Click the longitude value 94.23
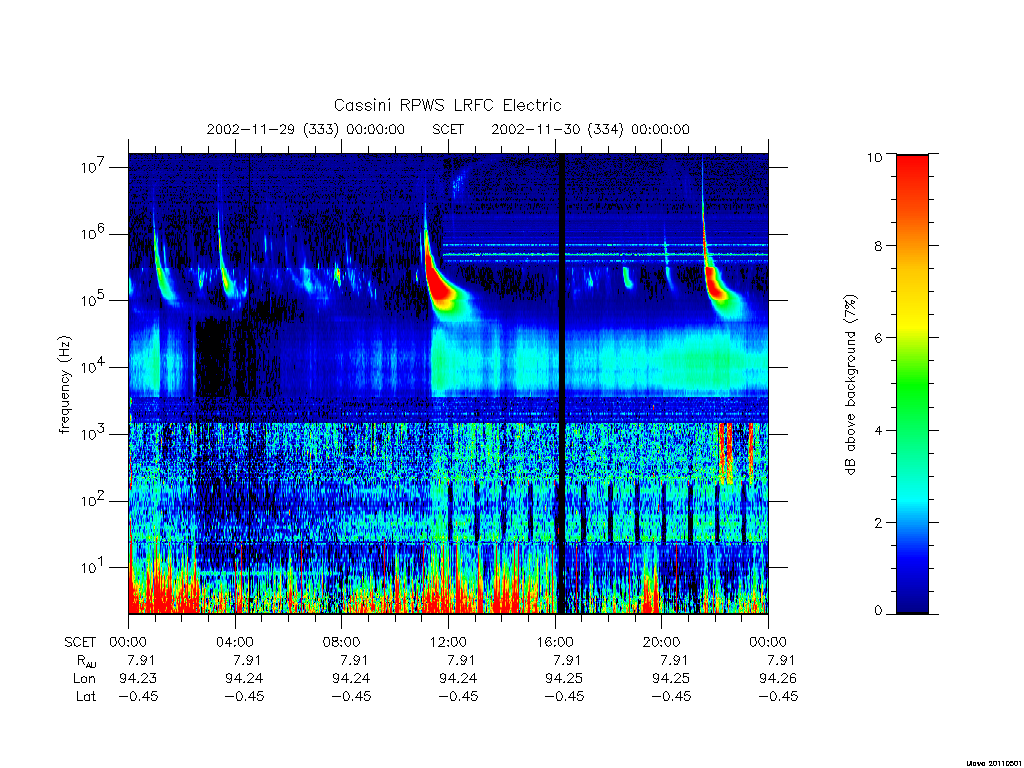1024x768 pixels. (138, 679)
